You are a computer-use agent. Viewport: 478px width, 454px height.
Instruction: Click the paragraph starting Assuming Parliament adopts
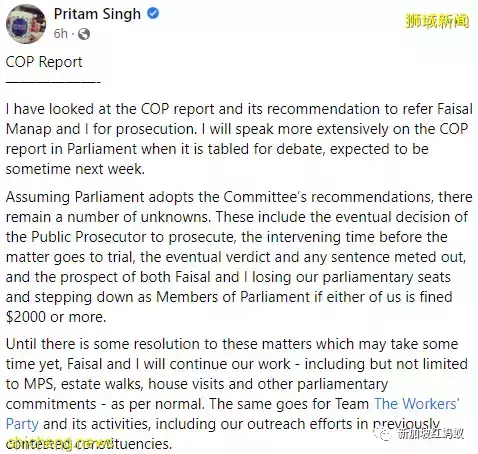point(239,257)
